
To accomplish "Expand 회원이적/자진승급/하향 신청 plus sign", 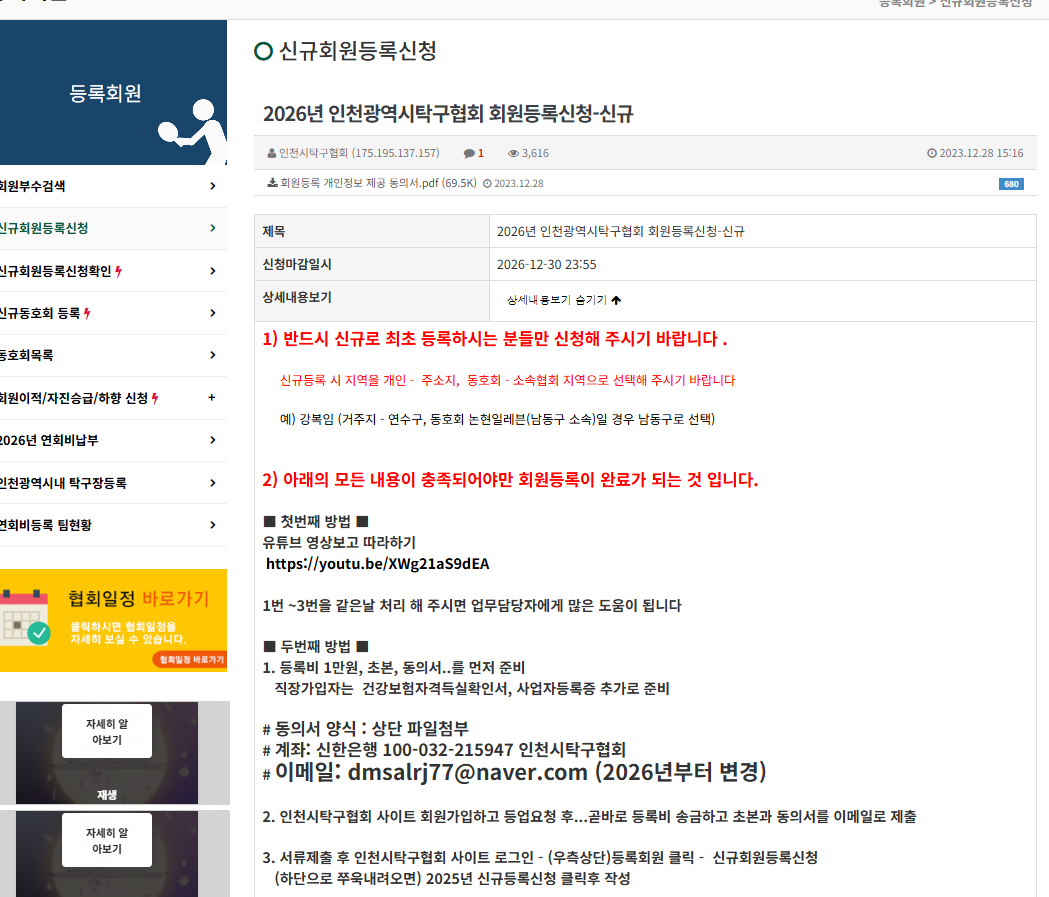I will click(x=211, y=398).
